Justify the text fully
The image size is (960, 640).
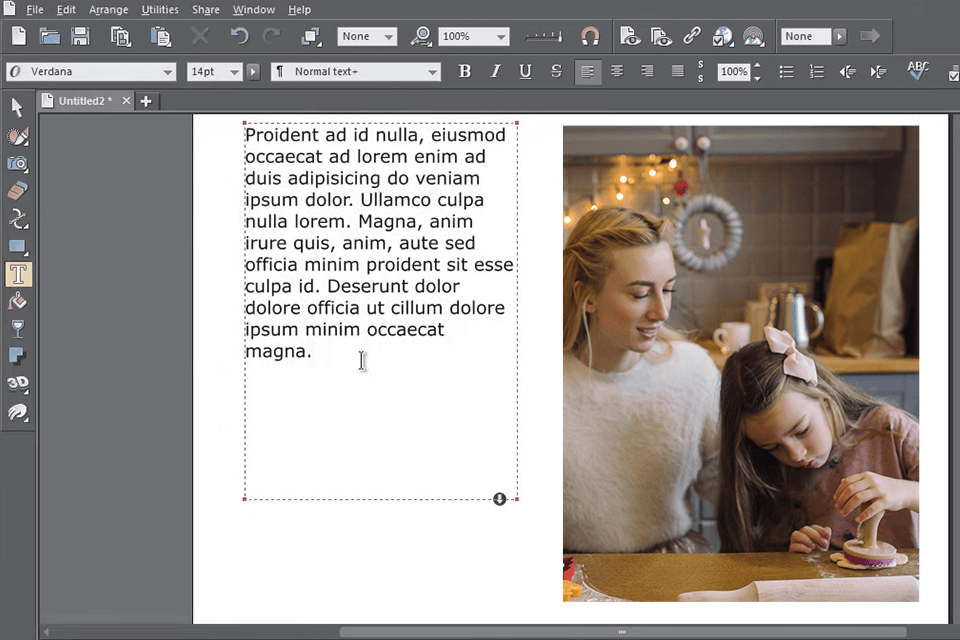[x=678, y=72]
